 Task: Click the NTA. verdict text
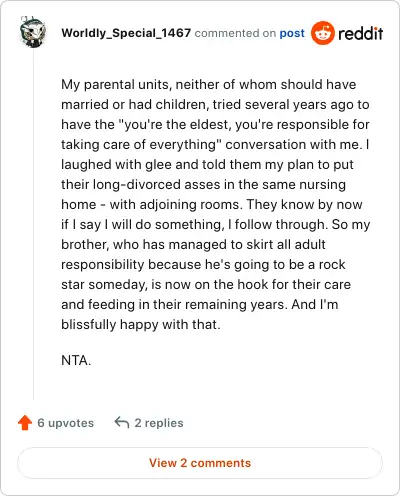coord(76,360)
